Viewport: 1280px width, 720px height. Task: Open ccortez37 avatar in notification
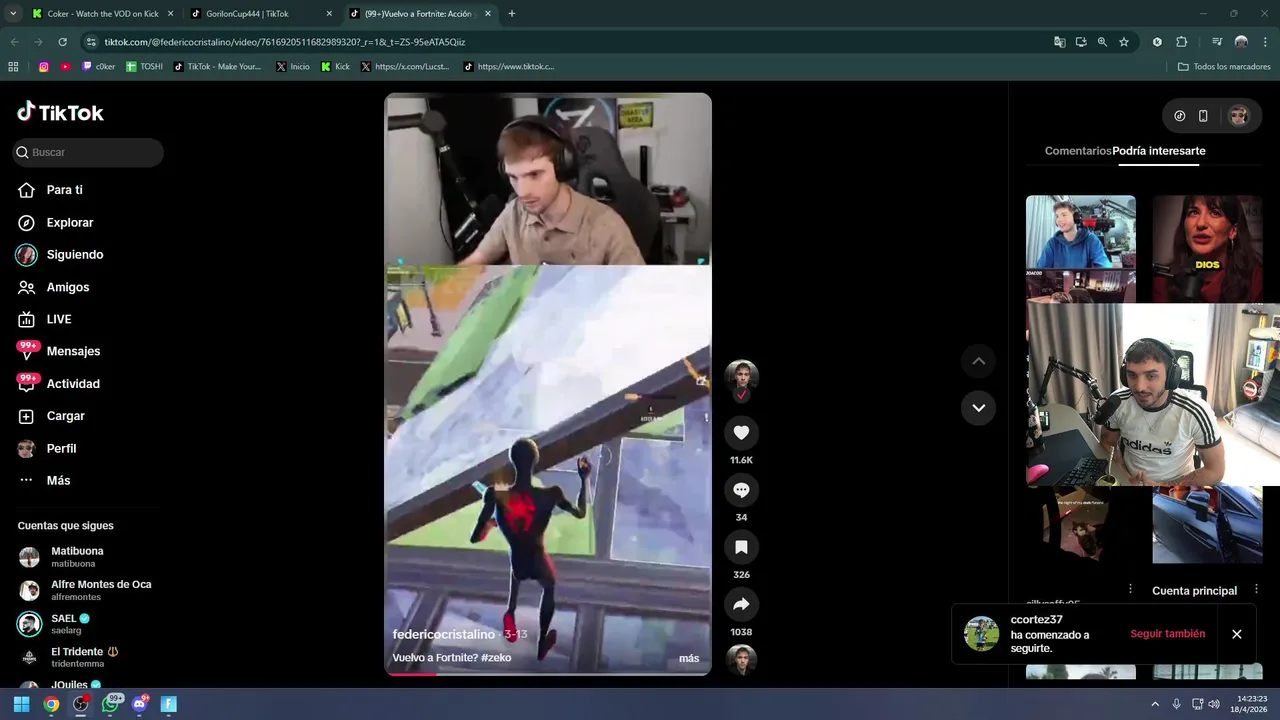(x=981, y=634)
